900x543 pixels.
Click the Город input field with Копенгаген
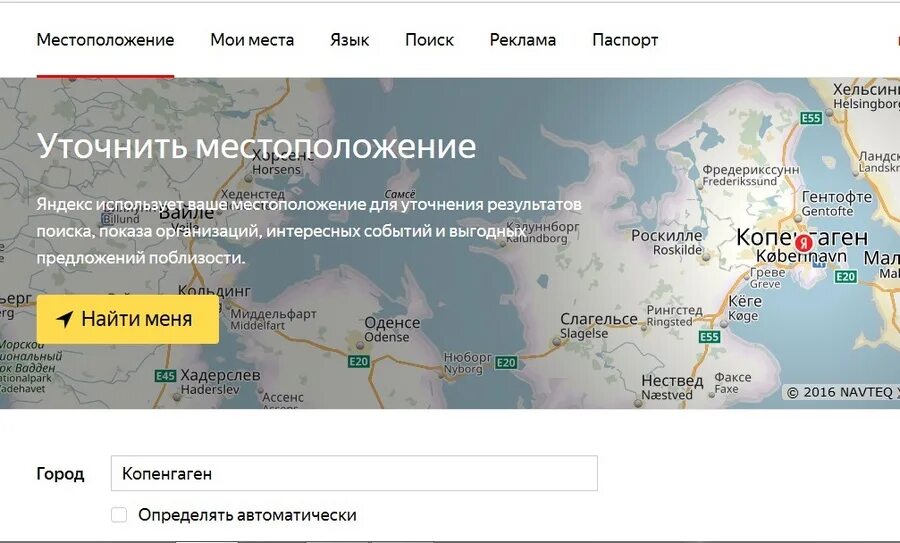coord(354,474)
